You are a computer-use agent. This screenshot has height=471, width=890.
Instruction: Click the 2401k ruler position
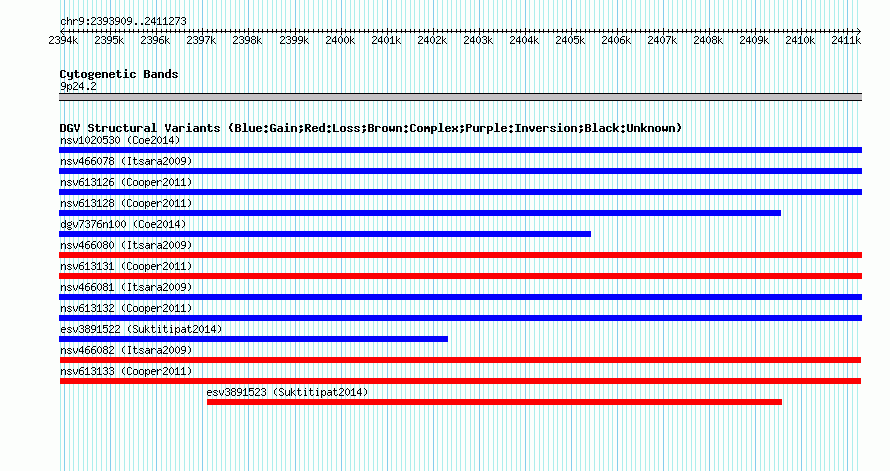click(x=386, y=40)
